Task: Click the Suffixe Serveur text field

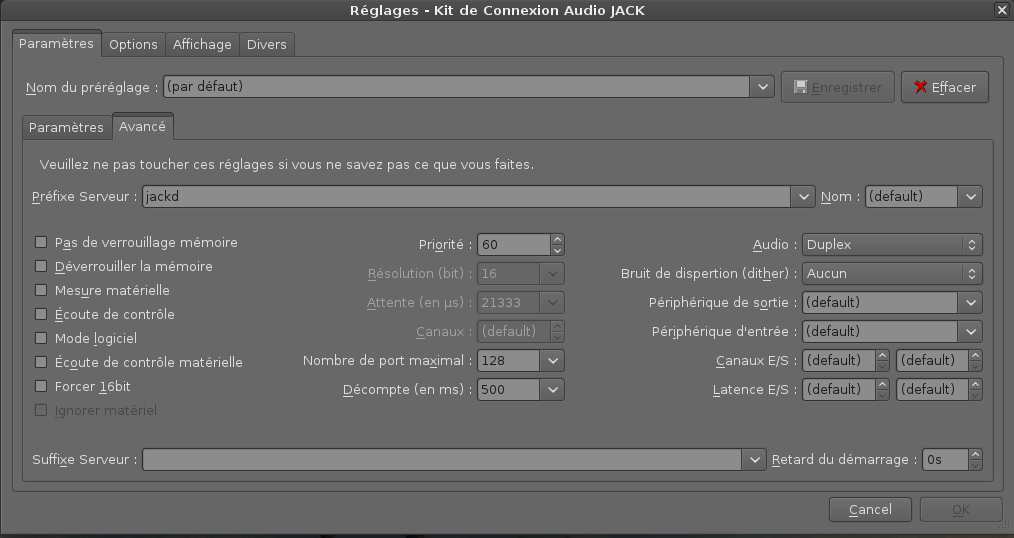Action: (x=442, y=460)
